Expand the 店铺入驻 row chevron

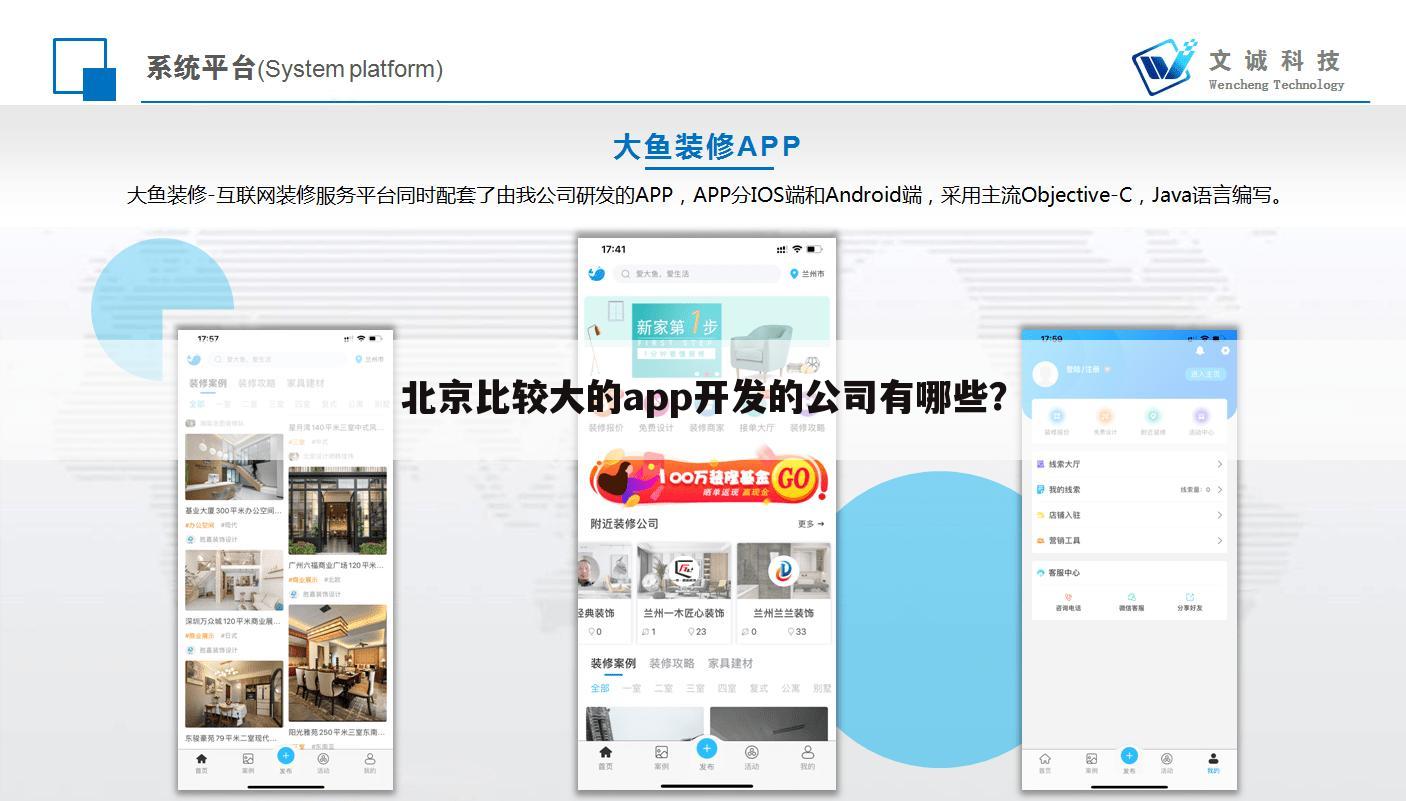[x=1220, y=515]
